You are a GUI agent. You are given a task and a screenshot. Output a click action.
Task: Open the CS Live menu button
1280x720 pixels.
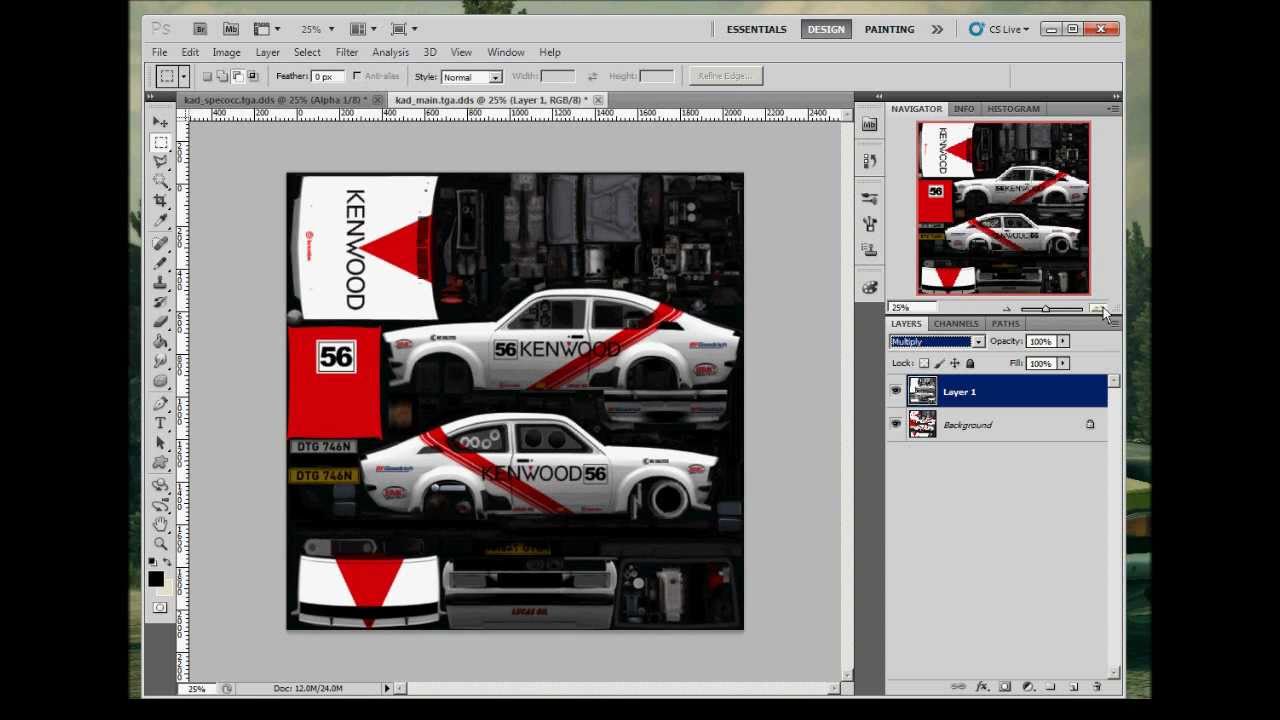(x=999, y=29)
